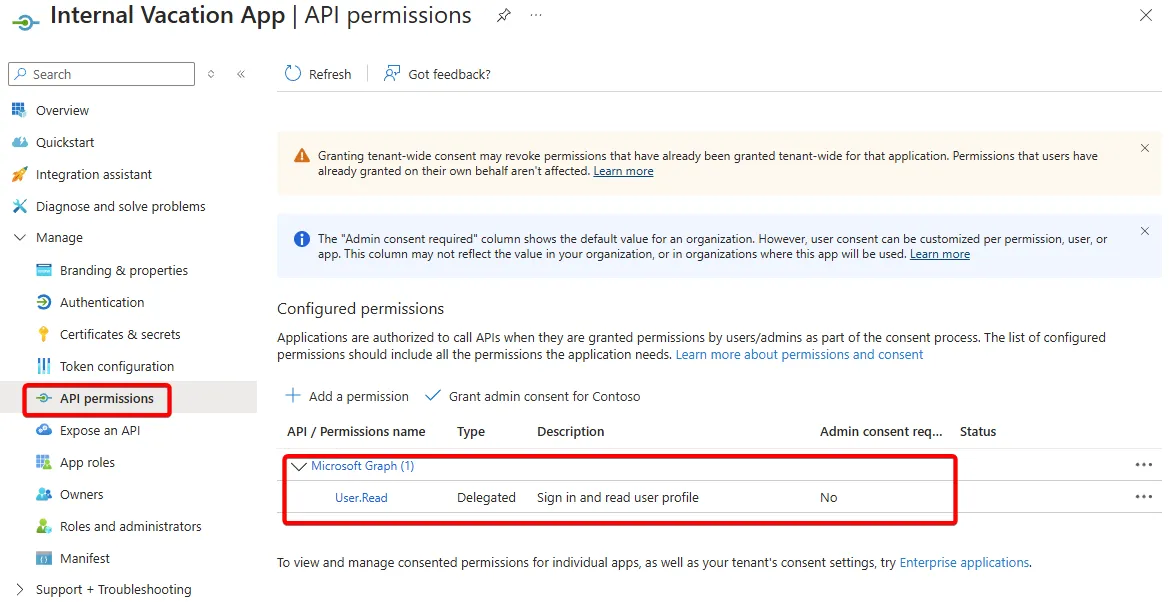Click the Status column header
Screen dimensions: 1169x602
pos(978,431)
